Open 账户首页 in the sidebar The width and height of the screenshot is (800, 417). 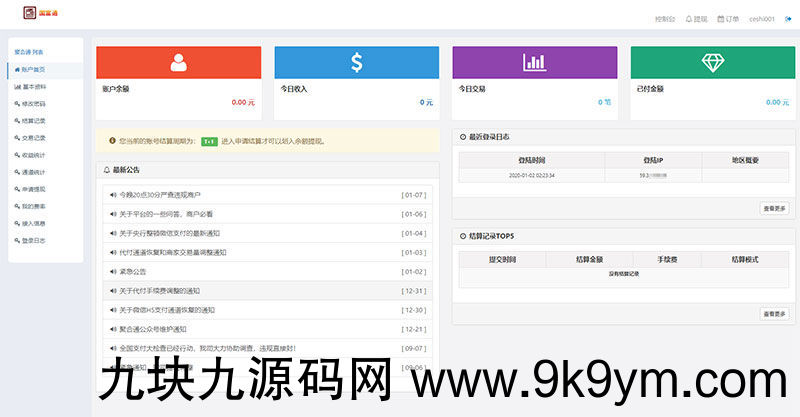(x=32, y=70)
